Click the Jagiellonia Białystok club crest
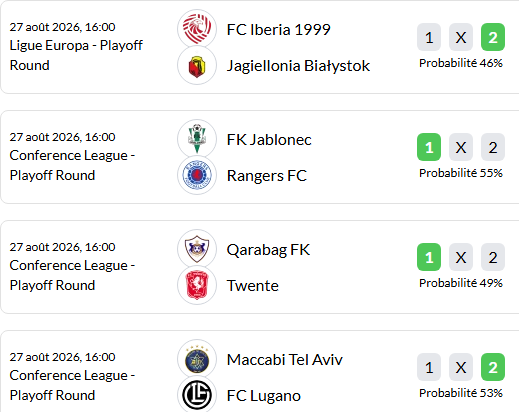This screenshot has height=412, width=519. pyautogui.click(x=197, y=66)
